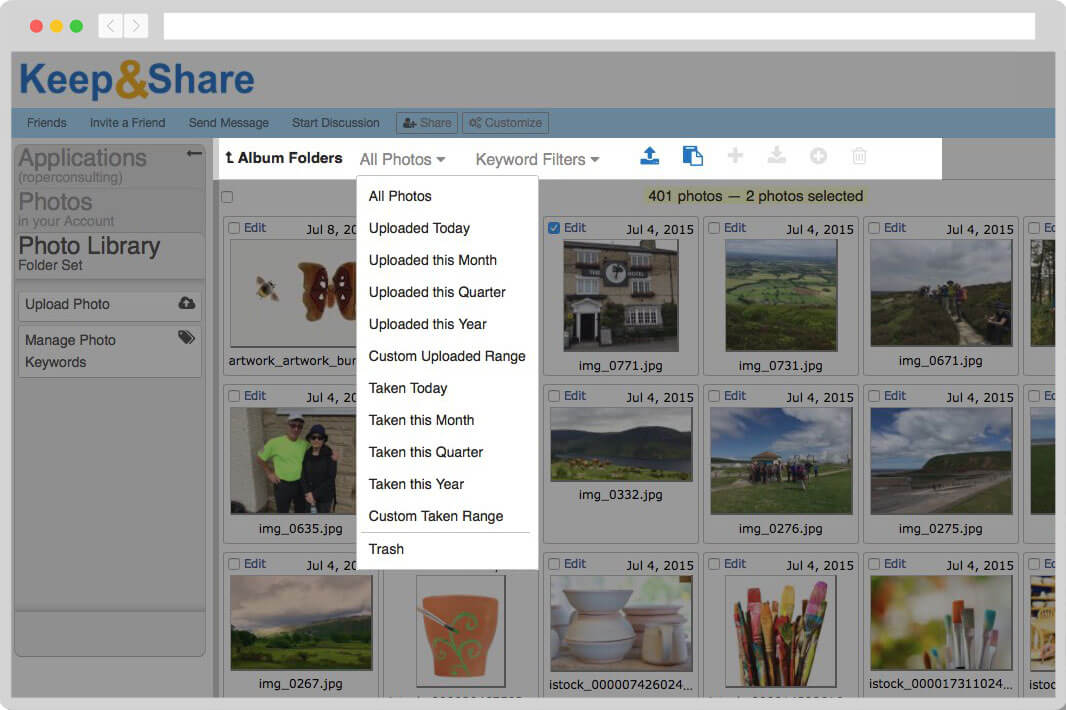The image size is (1066, 710).
Task: Click the Customize button
Action: click(506, 123)
